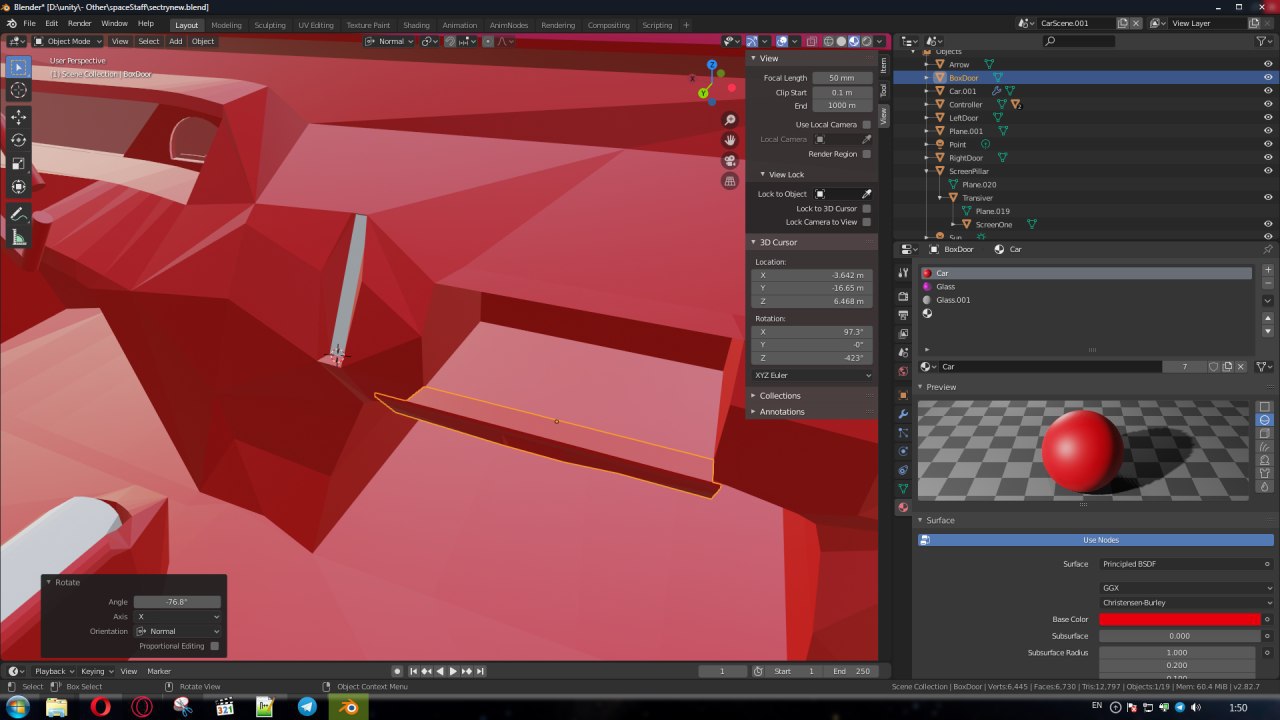
Task: Activate the Select Box tool
Action: (18, 67)
